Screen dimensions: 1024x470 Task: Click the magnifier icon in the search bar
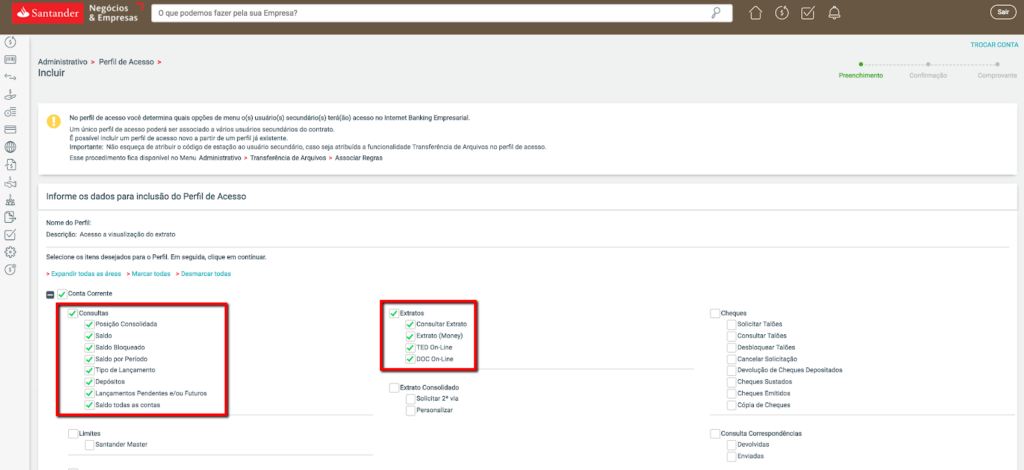click(715, 13)
